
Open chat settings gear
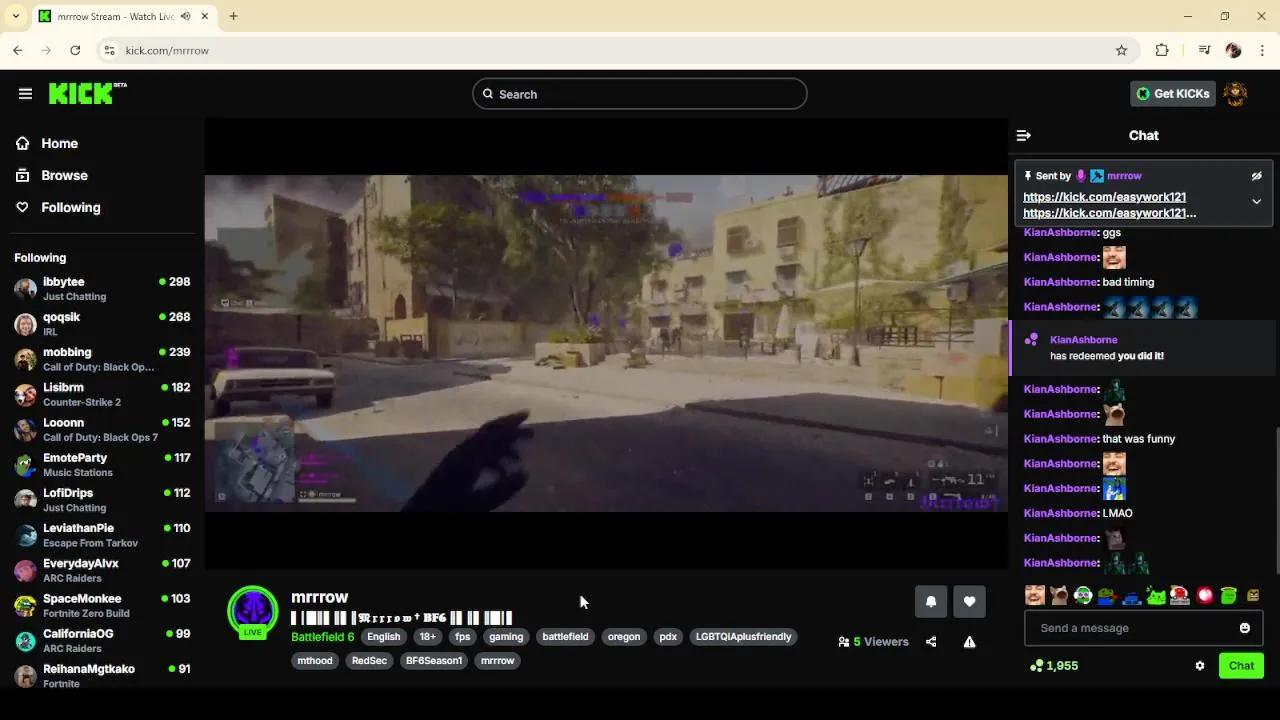tap(1200, 666)
